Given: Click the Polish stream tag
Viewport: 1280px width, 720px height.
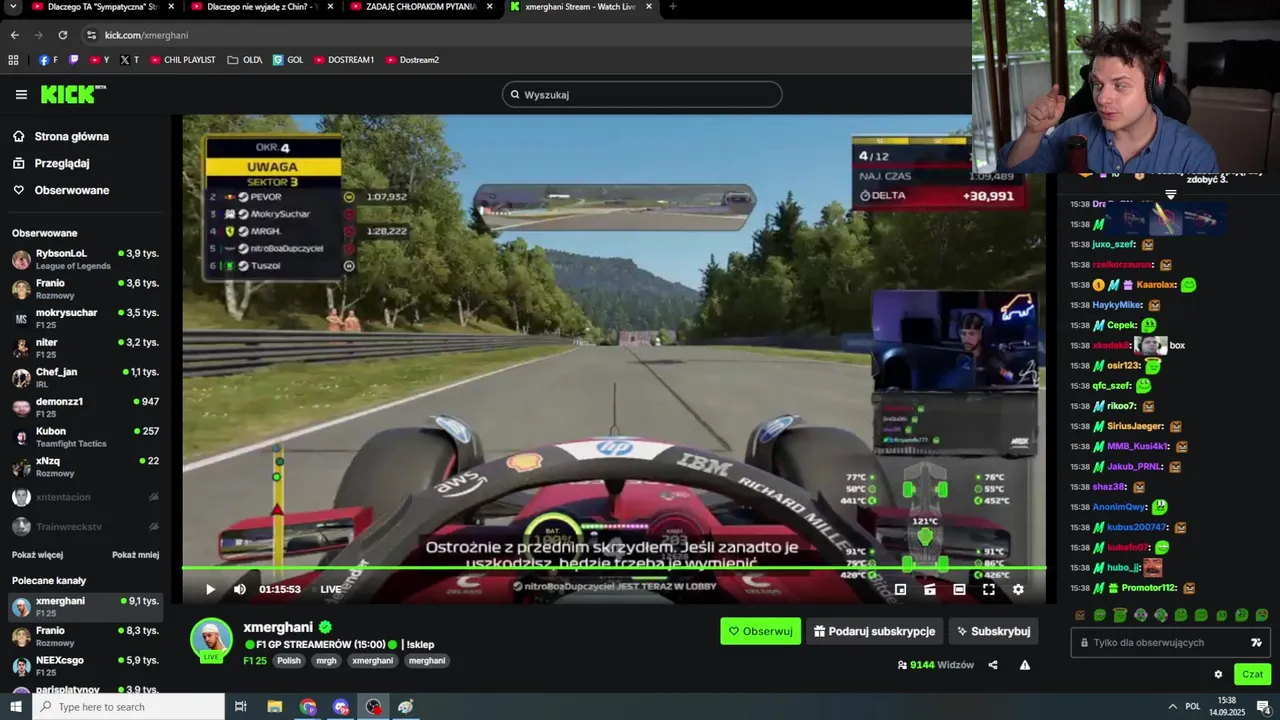Looking at the screenshot, I should [x=289, y=660].
